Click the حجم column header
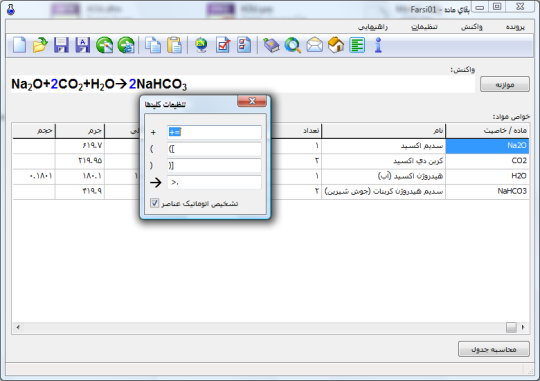Screen dimensions: 540x381 coord(34,131)
